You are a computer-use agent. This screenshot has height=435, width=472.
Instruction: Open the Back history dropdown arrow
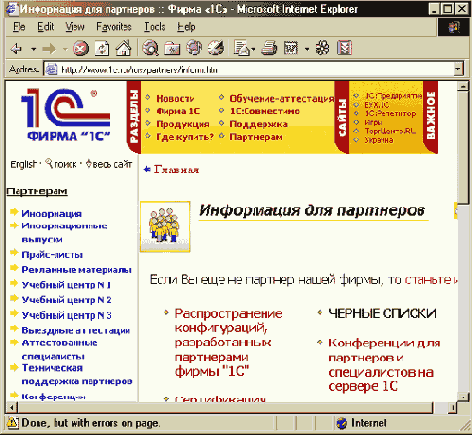(34, 49)
